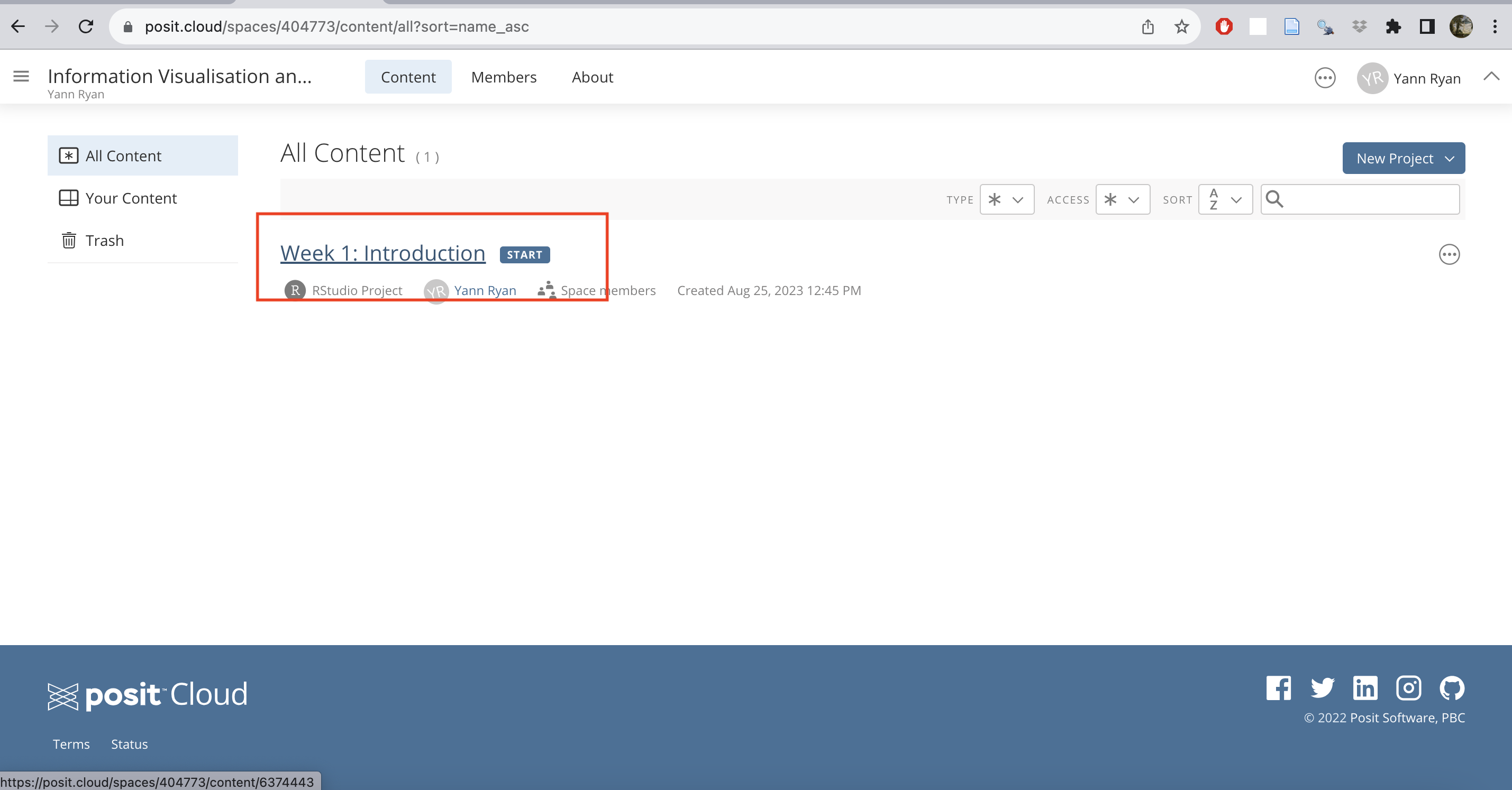
Task: Open the space options ellipsis in header
Action: click(x=1325, y=78)
